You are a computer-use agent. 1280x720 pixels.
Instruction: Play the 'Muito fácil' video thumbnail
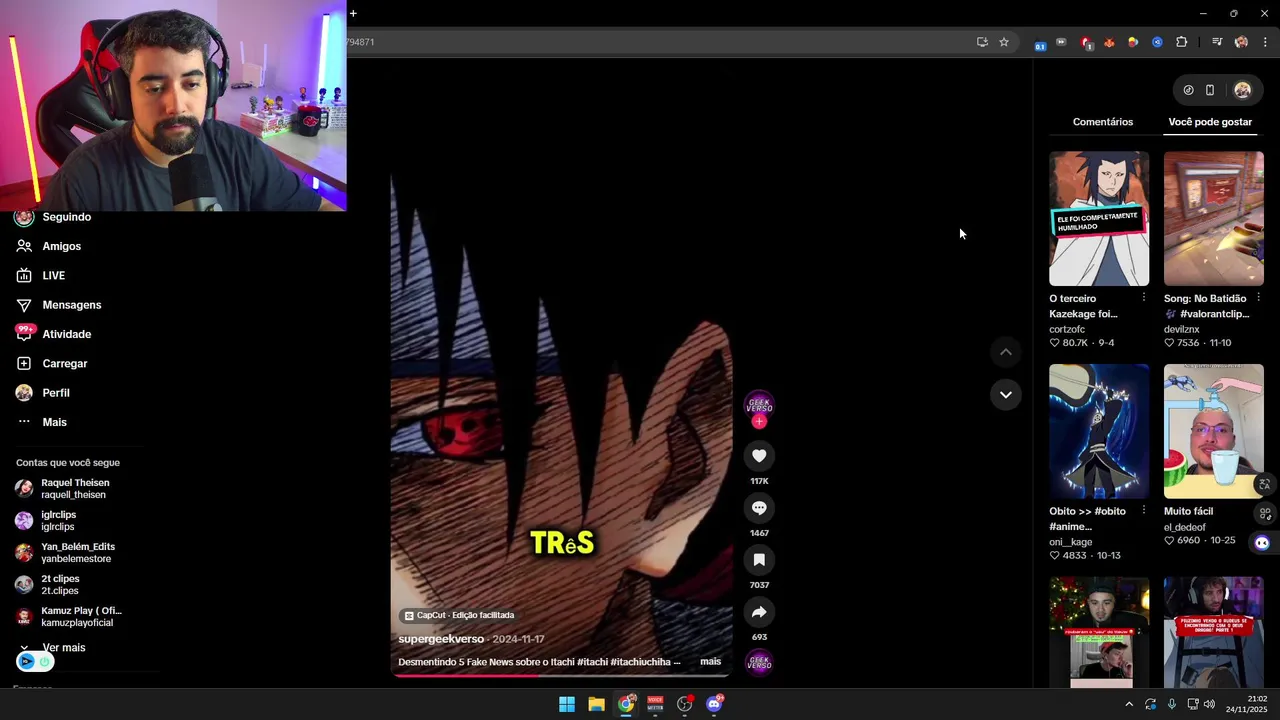(x=1213, y=431)
